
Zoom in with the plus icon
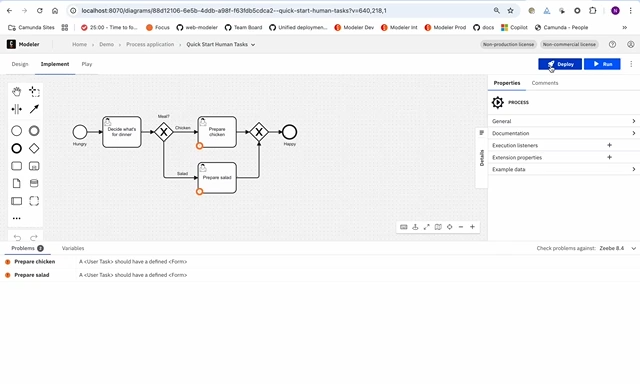[472, 227]
